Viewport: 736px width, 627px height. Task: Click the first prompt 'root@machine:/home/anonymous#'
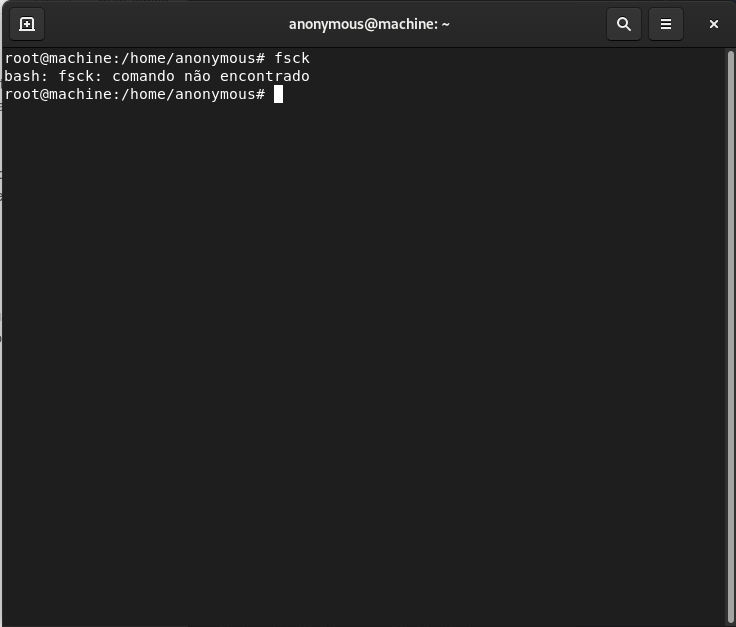pos(135,58)
